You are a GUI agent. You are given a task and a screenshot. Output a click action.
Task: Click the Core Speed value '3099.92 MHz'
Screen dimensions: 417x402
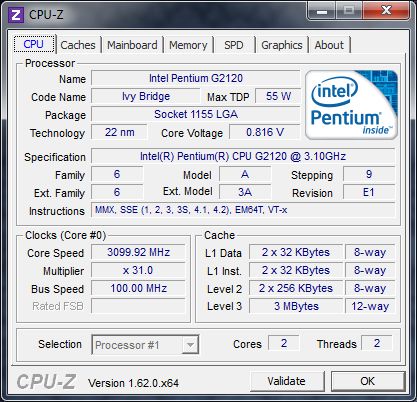pyautogui.click(x=138, y=252)
